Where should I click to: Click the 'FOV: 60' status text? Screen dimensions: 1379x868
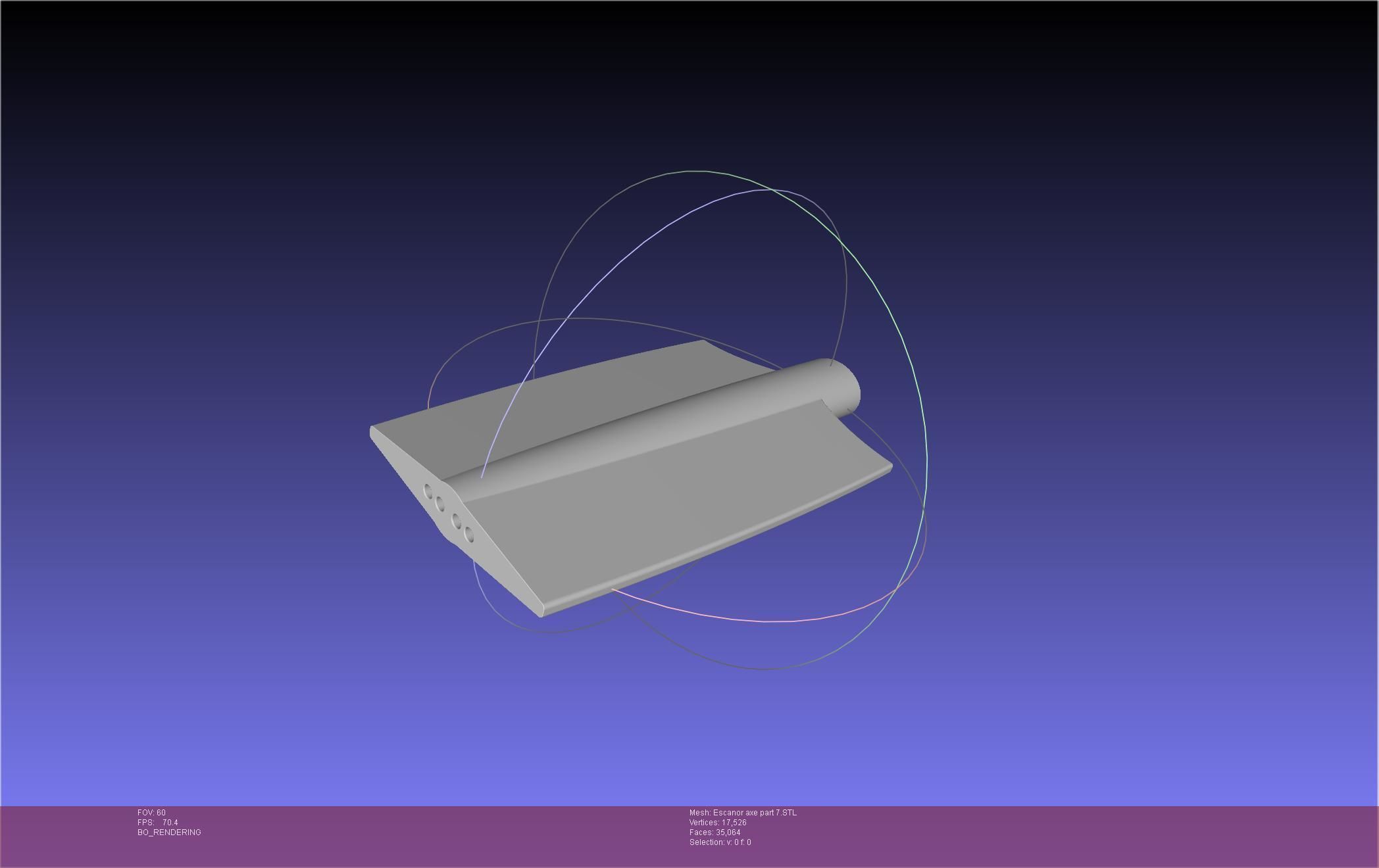coord(151,813)
